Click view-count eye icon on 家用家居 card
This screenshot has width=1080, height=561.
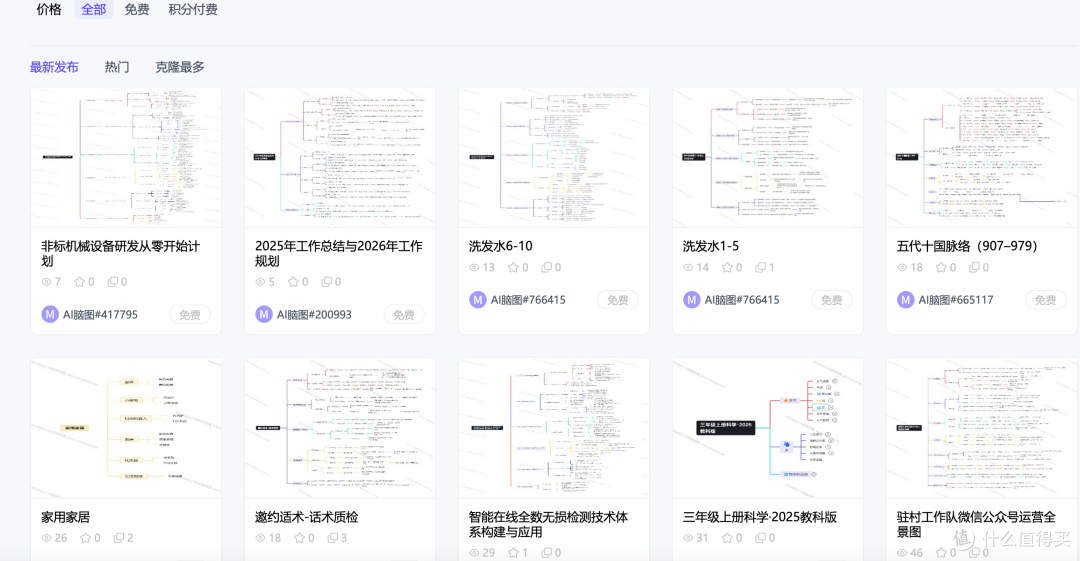[x=46, y=538]
